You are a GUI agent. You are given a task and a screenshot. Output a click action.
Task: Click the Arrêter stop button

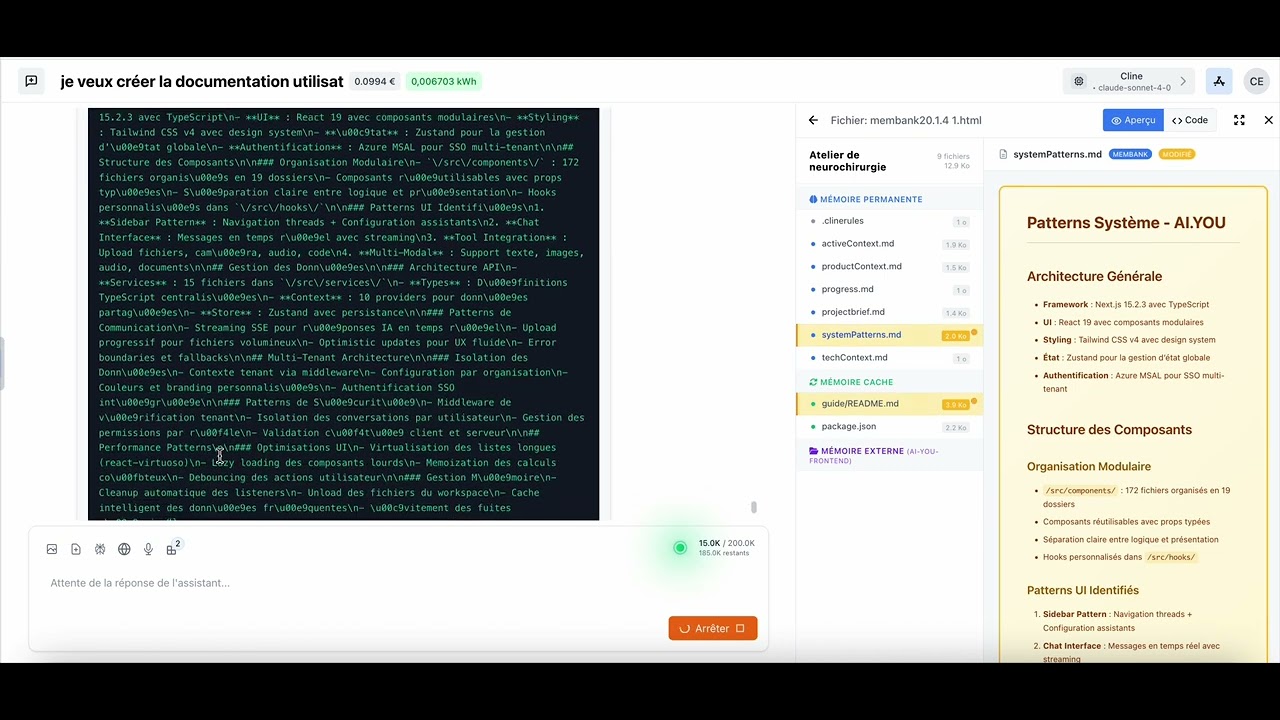click(712, 628)
